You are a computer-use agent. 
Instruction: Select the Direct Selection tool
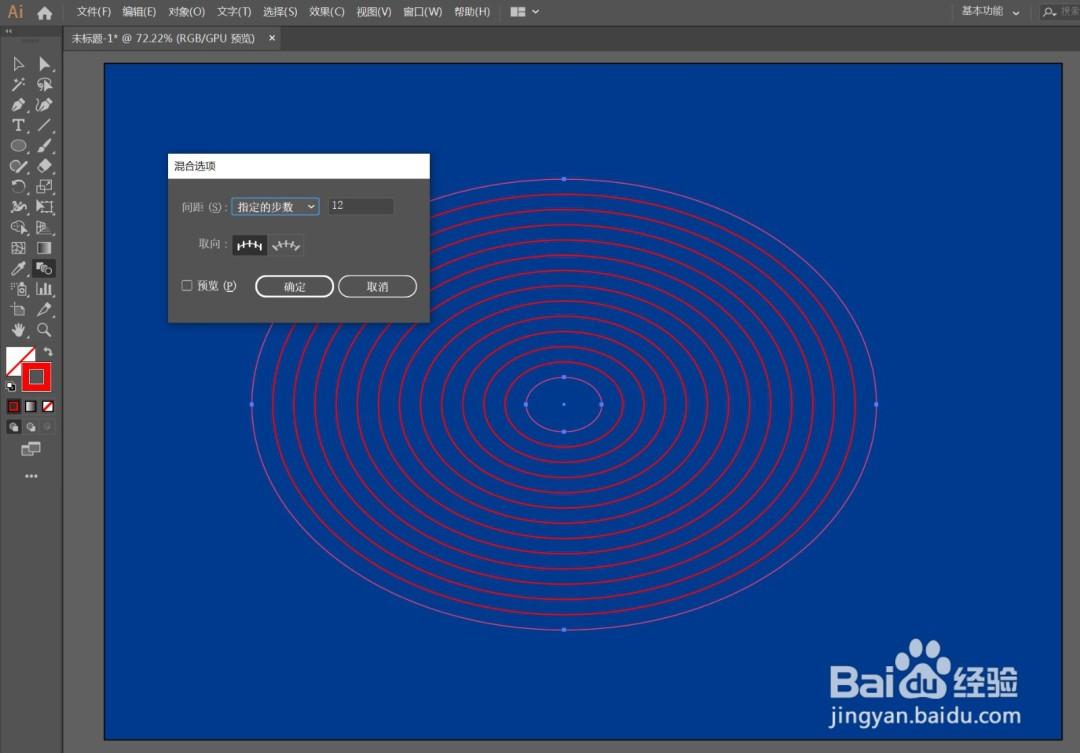tap(45, 64)
